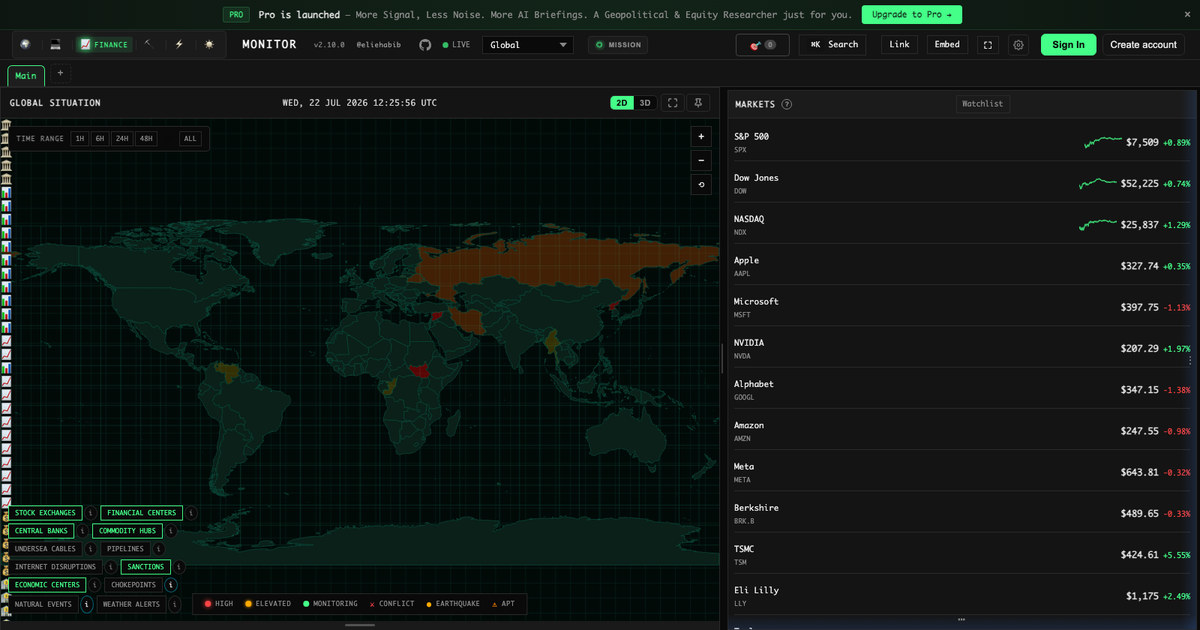Select the lightning bolt energy variant icon

pos(179,44)
